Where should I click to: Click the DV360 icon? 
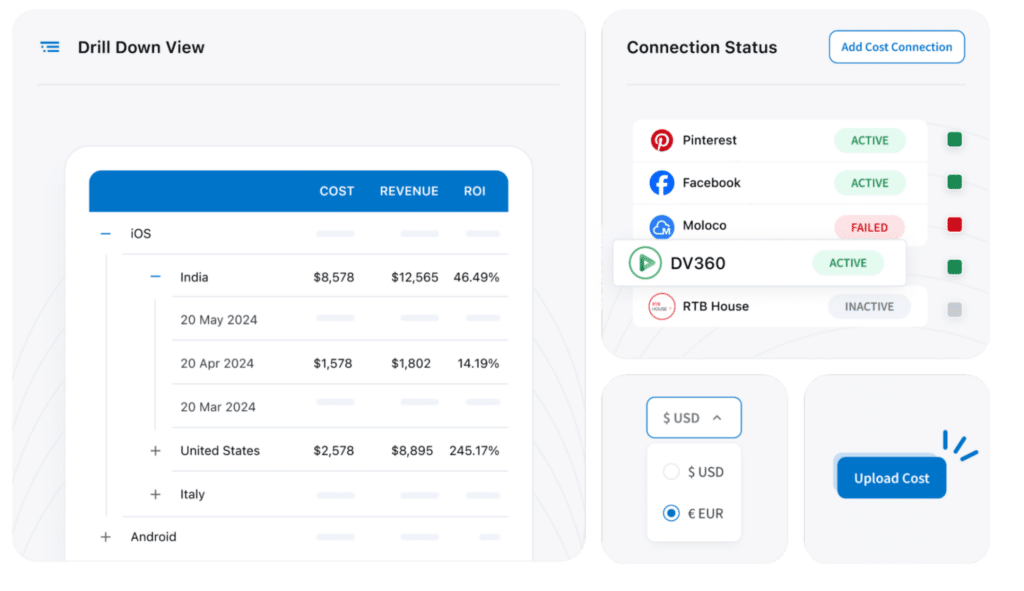[x=646, y=262]
